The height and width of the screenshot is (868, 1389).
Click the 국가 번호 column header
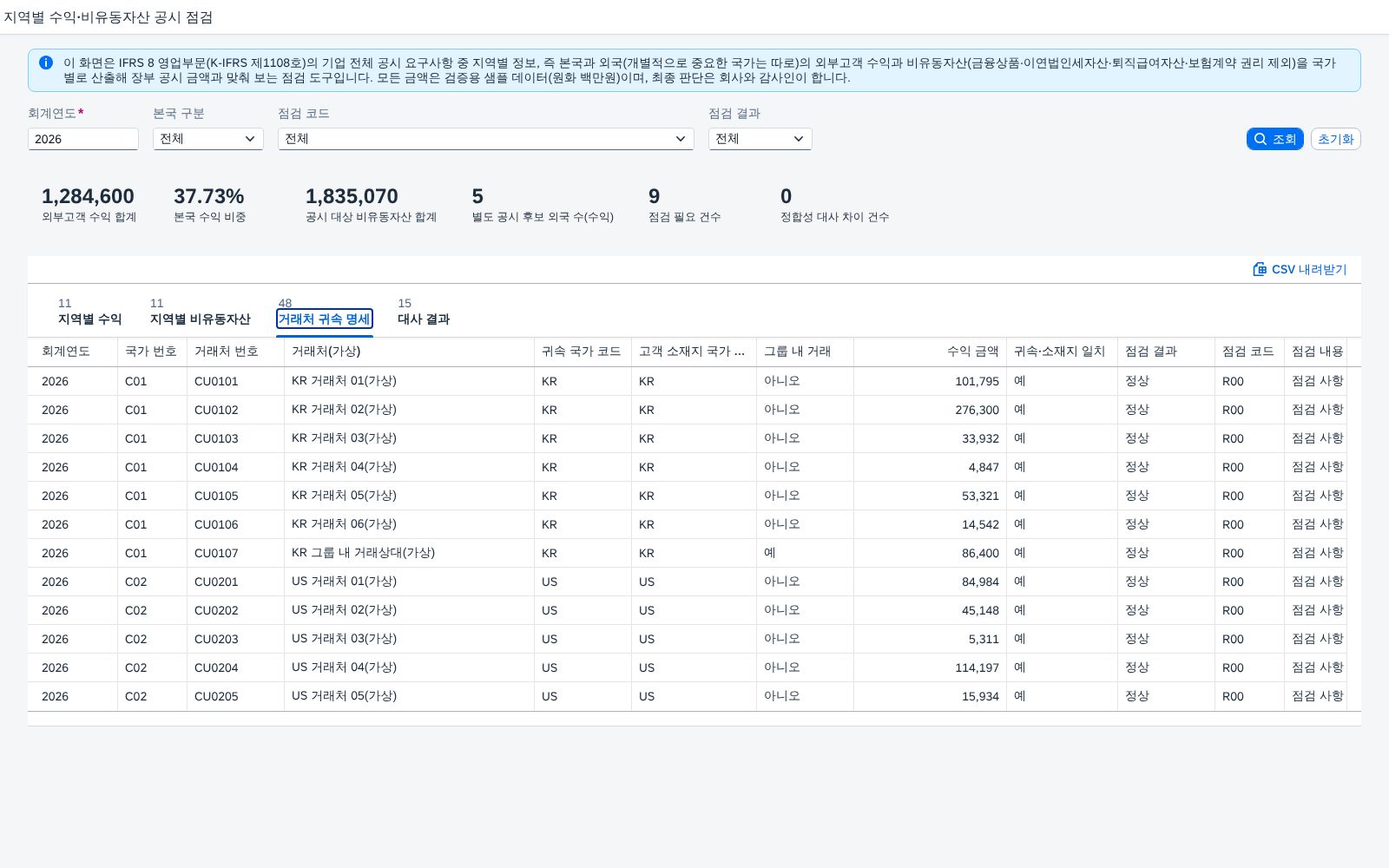click(152, 352)
